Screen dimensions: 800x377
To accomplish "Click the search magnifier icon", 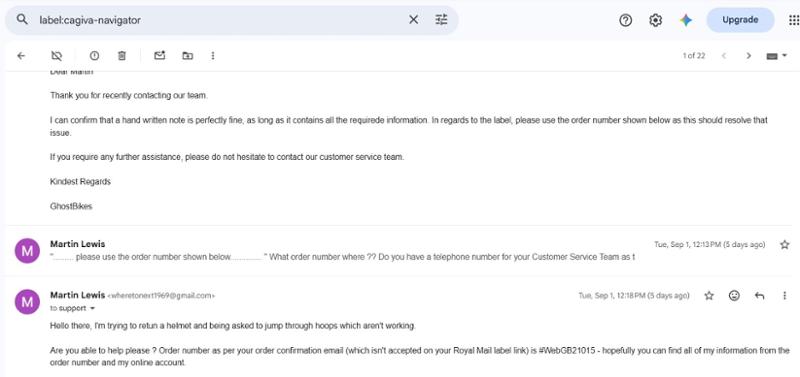I will coord(22,20).
